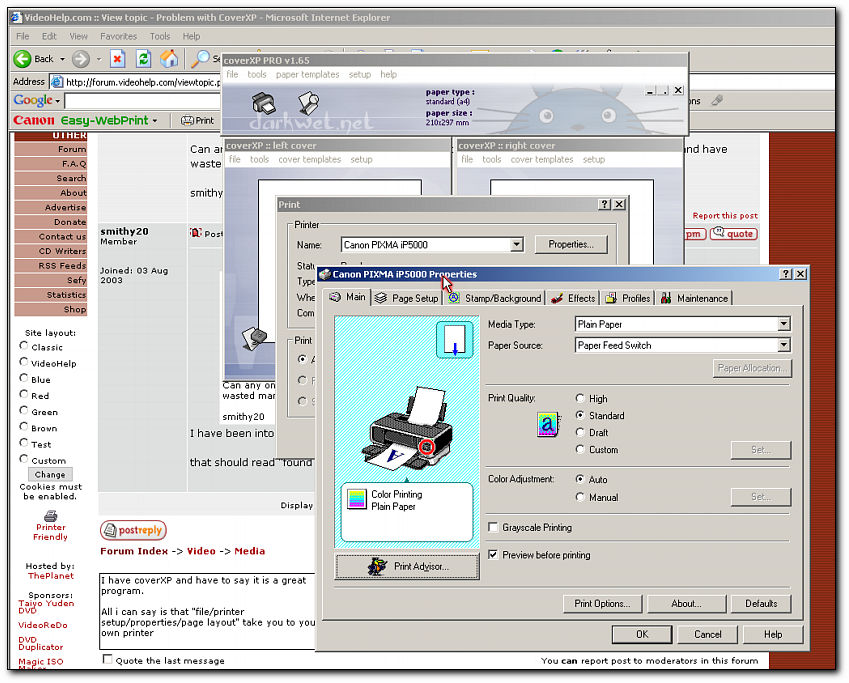Select Classic site layout radio
The height and width of the screenshot is (683, 849).
tap(23, 346)
